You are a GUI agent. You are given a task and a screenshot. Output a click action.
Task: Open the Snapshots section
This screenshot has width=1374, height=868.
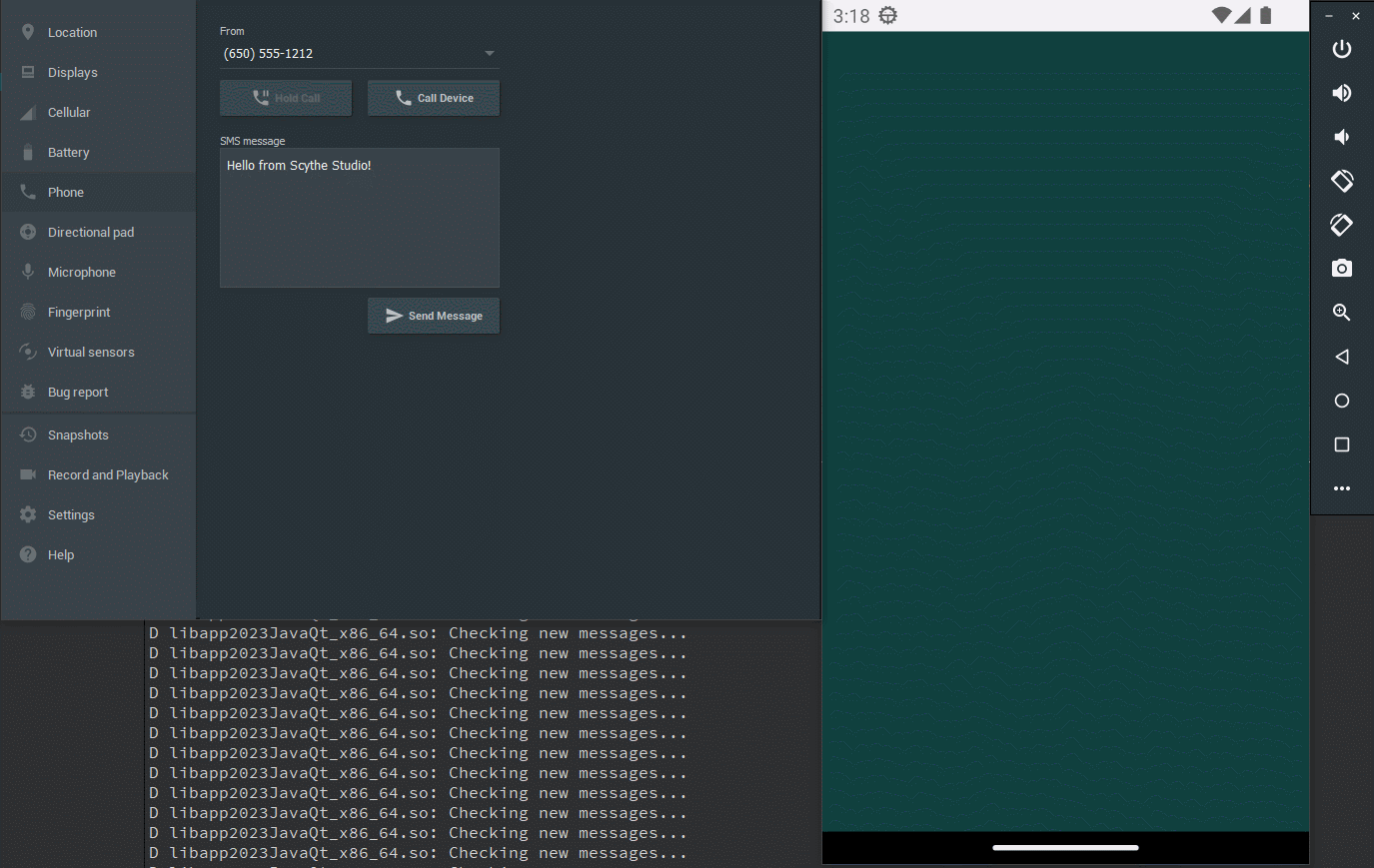[x=78, y=435]
